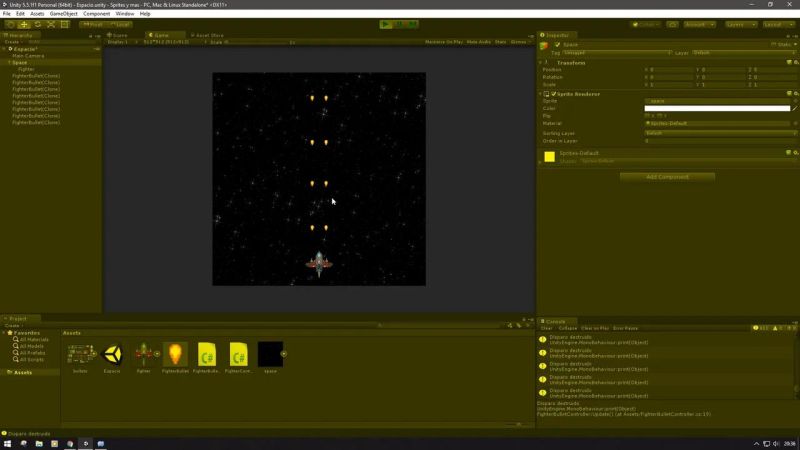The height and width of the screenshot is (450, 800).
Task: Open the Layers dropdown in toolbar
Action: (x=741, y=24)
